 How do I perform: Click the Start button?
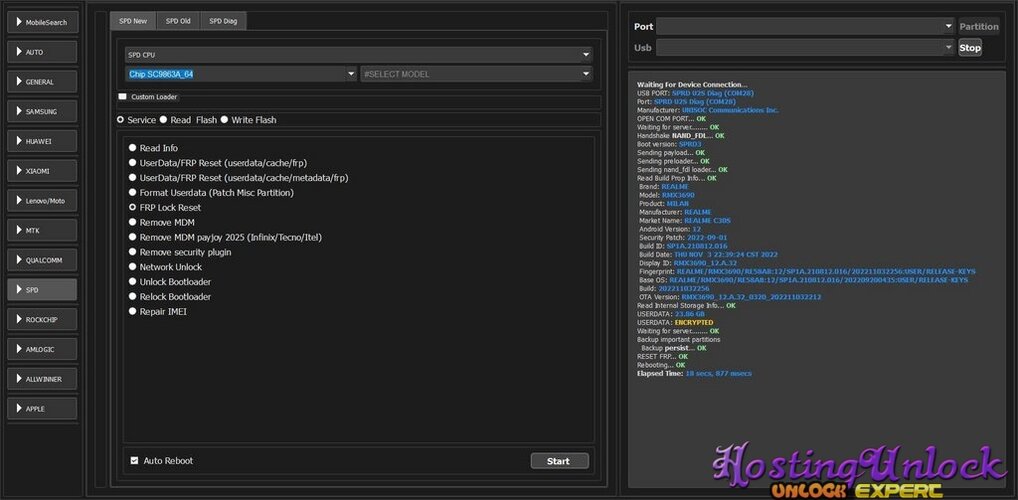click(560, 461)
